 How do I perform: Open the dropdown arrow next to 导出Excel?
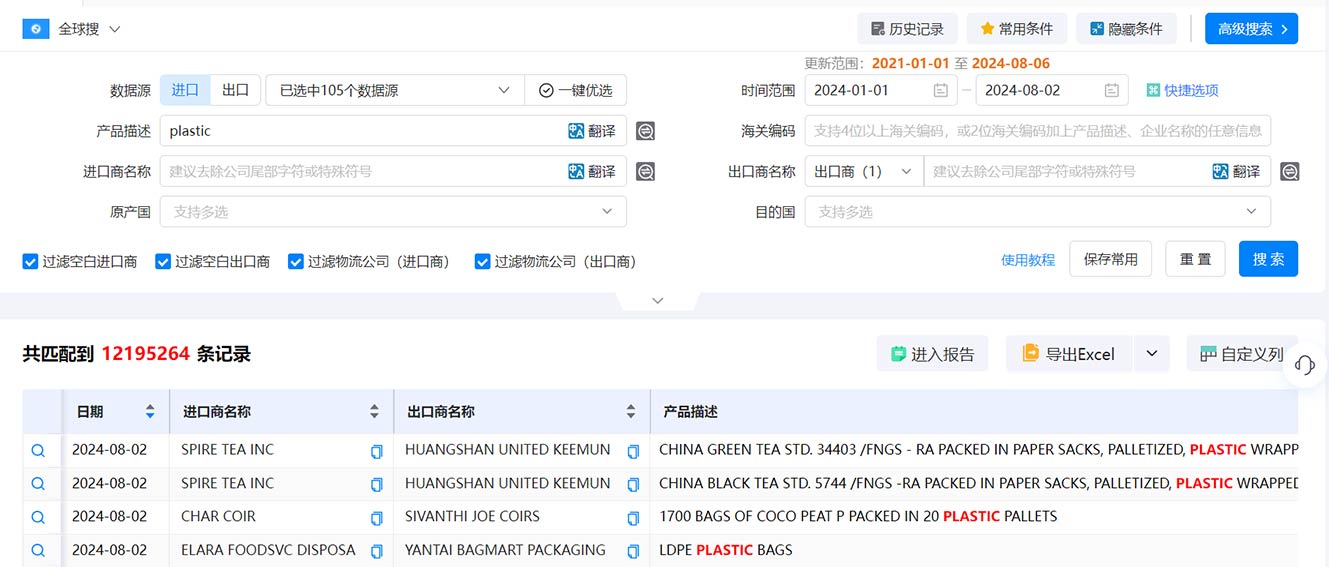1151,354
